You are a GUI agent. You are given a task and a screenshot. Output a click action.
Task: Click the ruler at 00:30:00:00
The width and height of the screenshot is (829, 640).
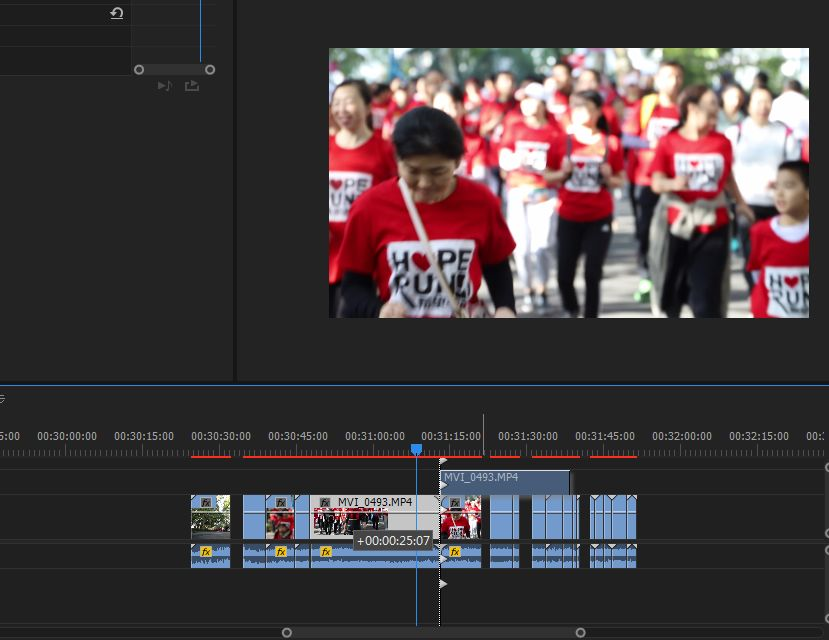point(67,437)
